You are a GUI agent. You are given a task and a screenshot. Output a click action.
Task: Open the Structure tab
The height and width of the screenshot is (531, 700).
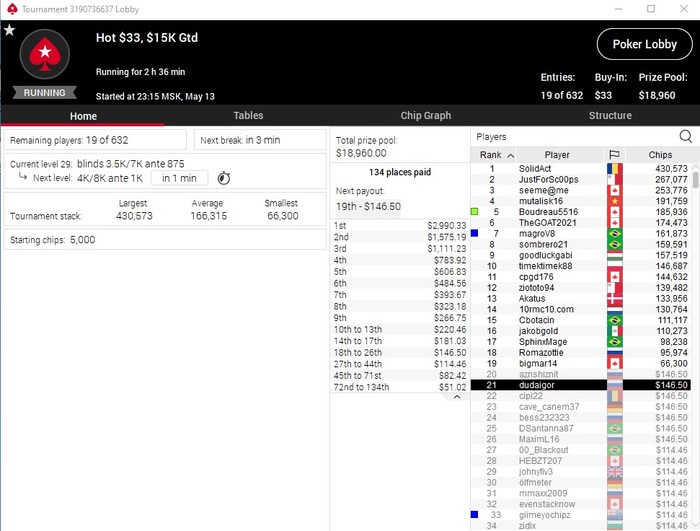pos(610,116)
